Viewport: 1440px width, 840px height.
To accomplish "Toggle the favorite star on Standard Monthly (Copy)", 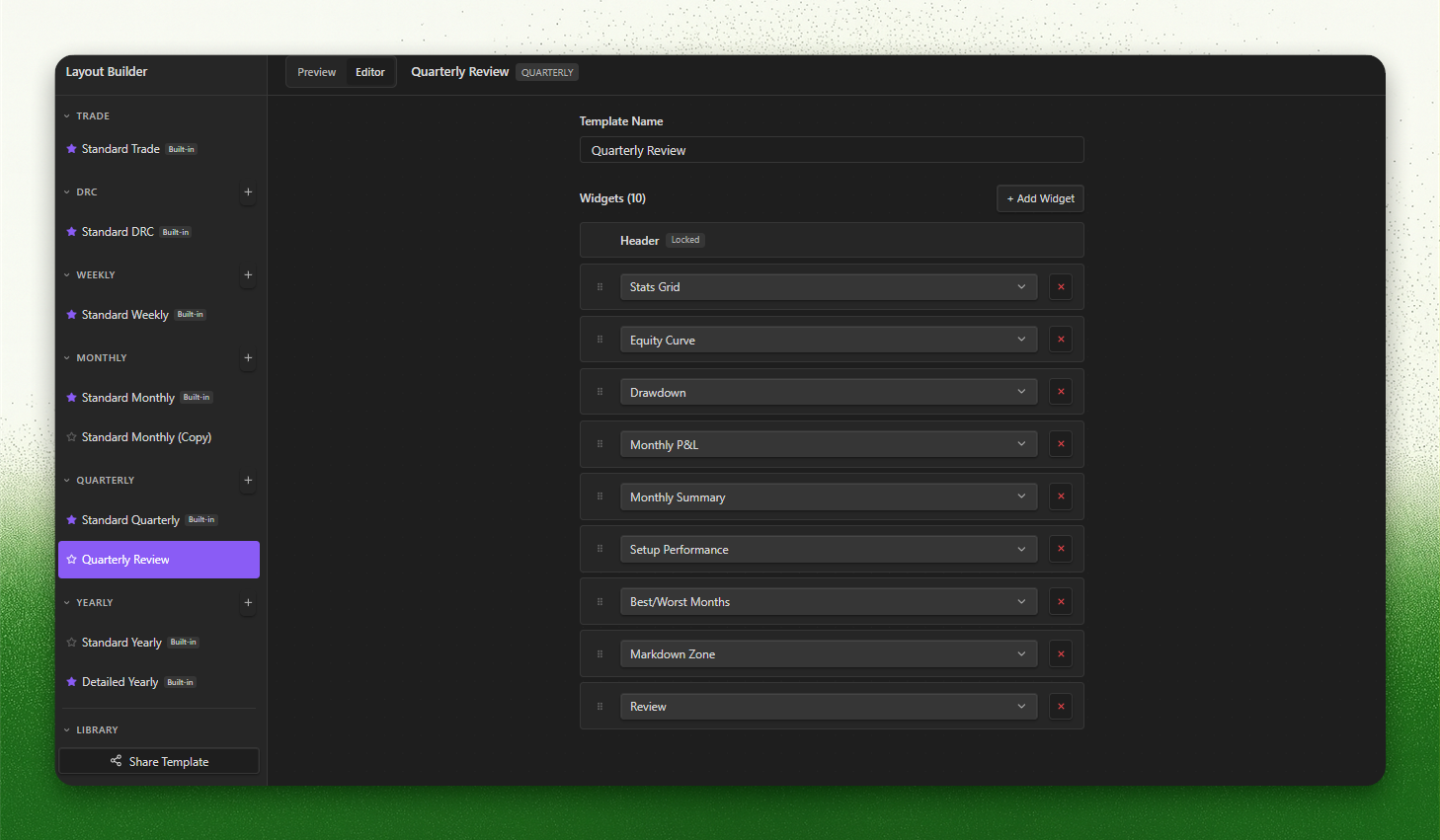I will (x=71, y=437).
